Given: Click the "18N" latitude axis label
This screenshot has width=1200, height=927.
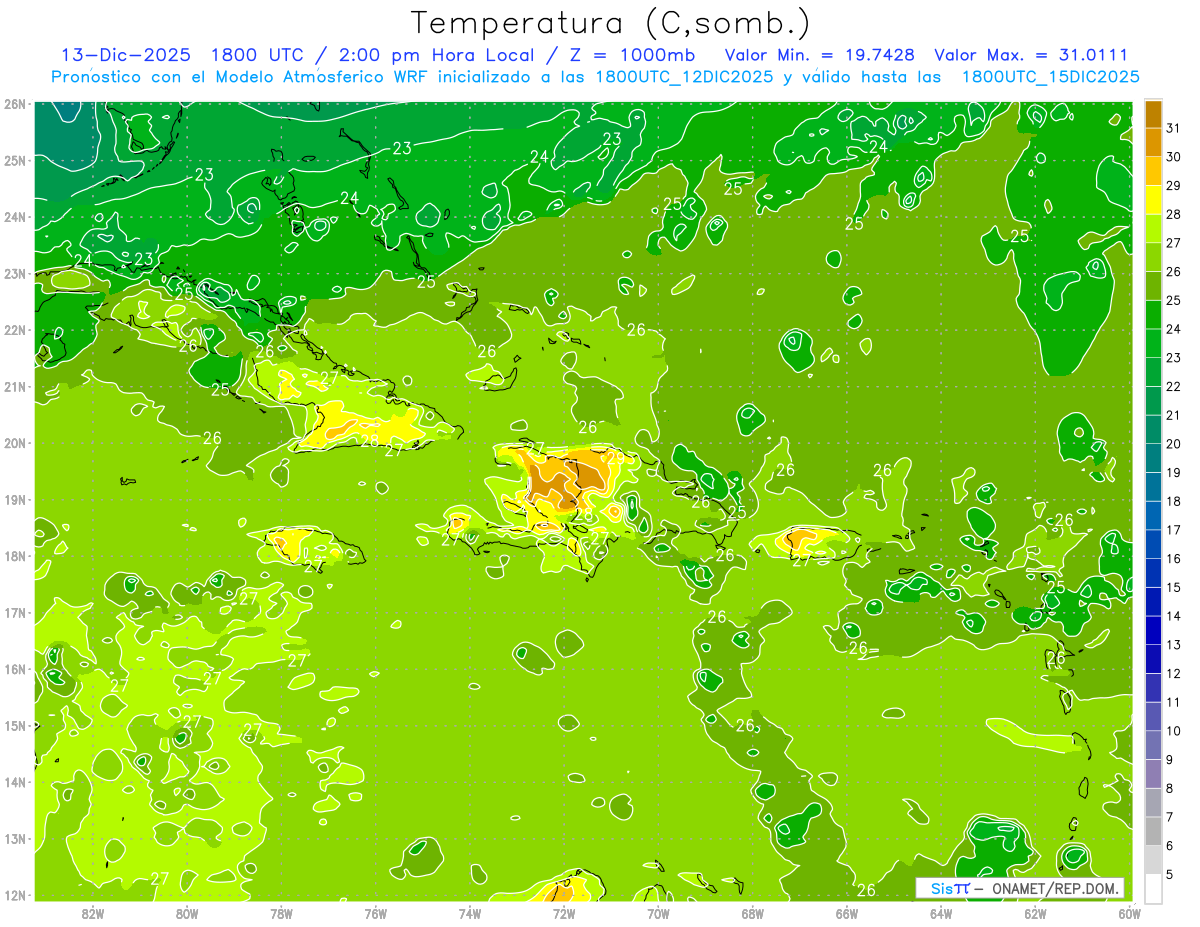Looking at the screenshot, I should (x=15, y=556).
